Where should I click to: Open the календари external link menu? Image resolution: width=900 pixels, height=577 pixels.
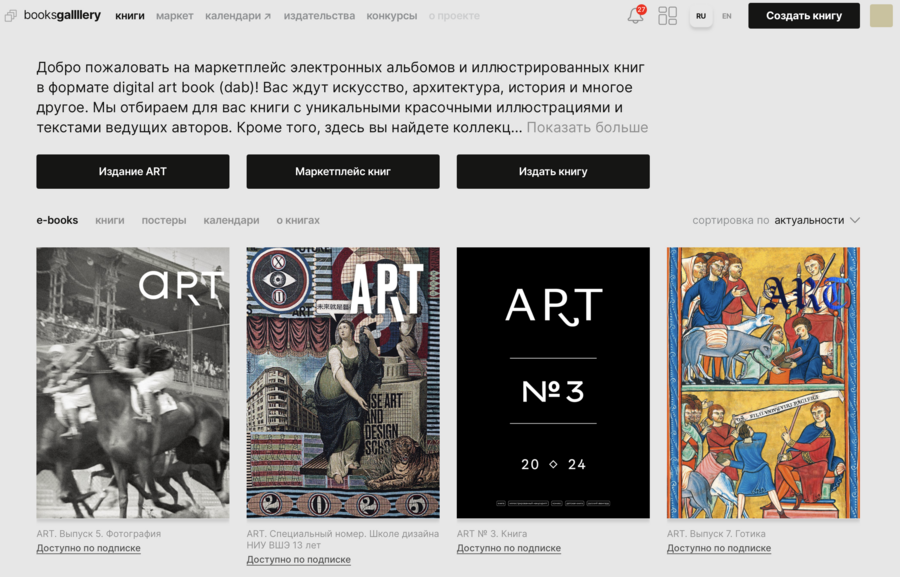238,16
